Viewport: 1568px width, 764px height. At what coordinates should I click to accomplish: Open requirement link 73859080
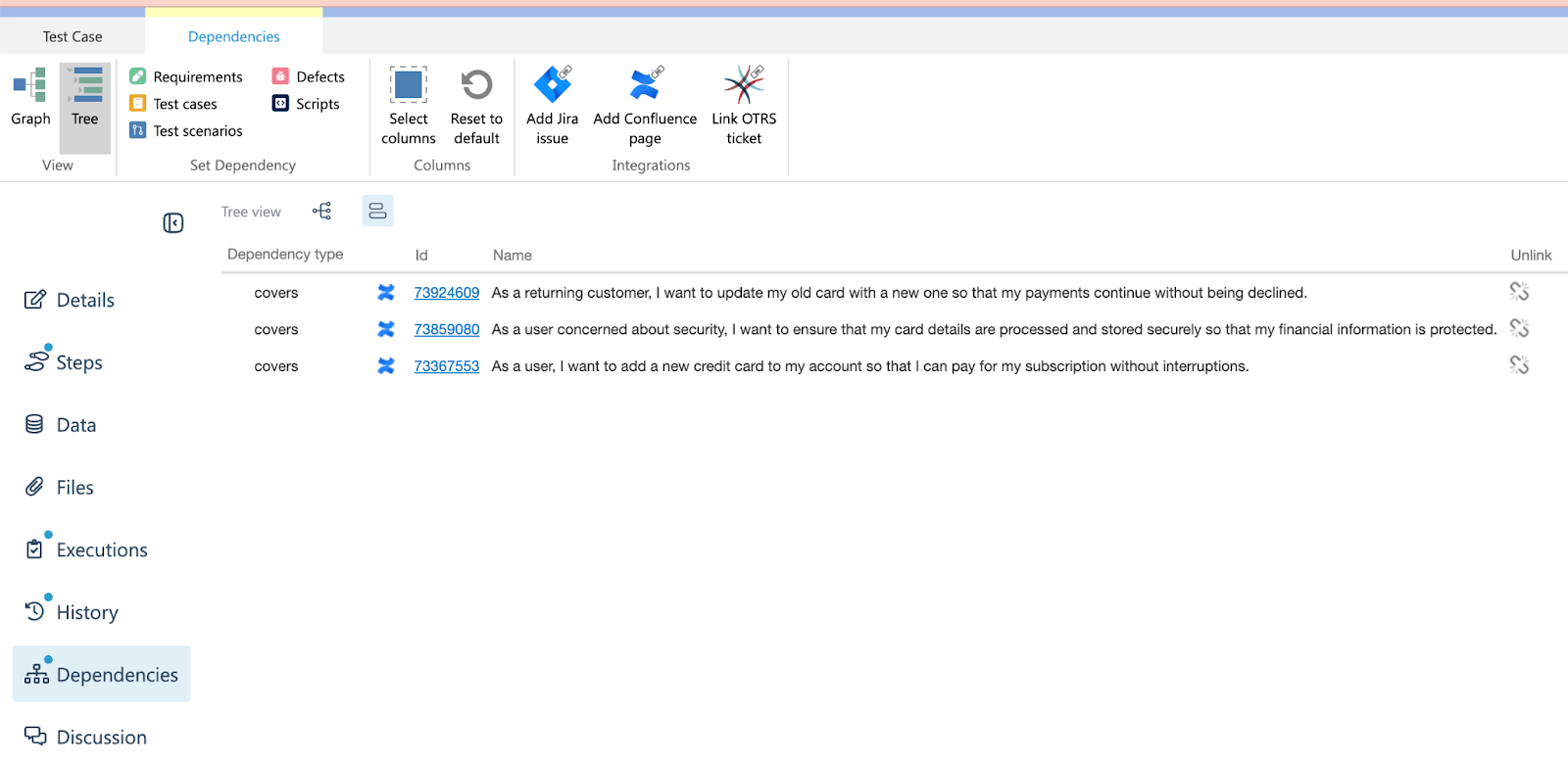point(447,329)
